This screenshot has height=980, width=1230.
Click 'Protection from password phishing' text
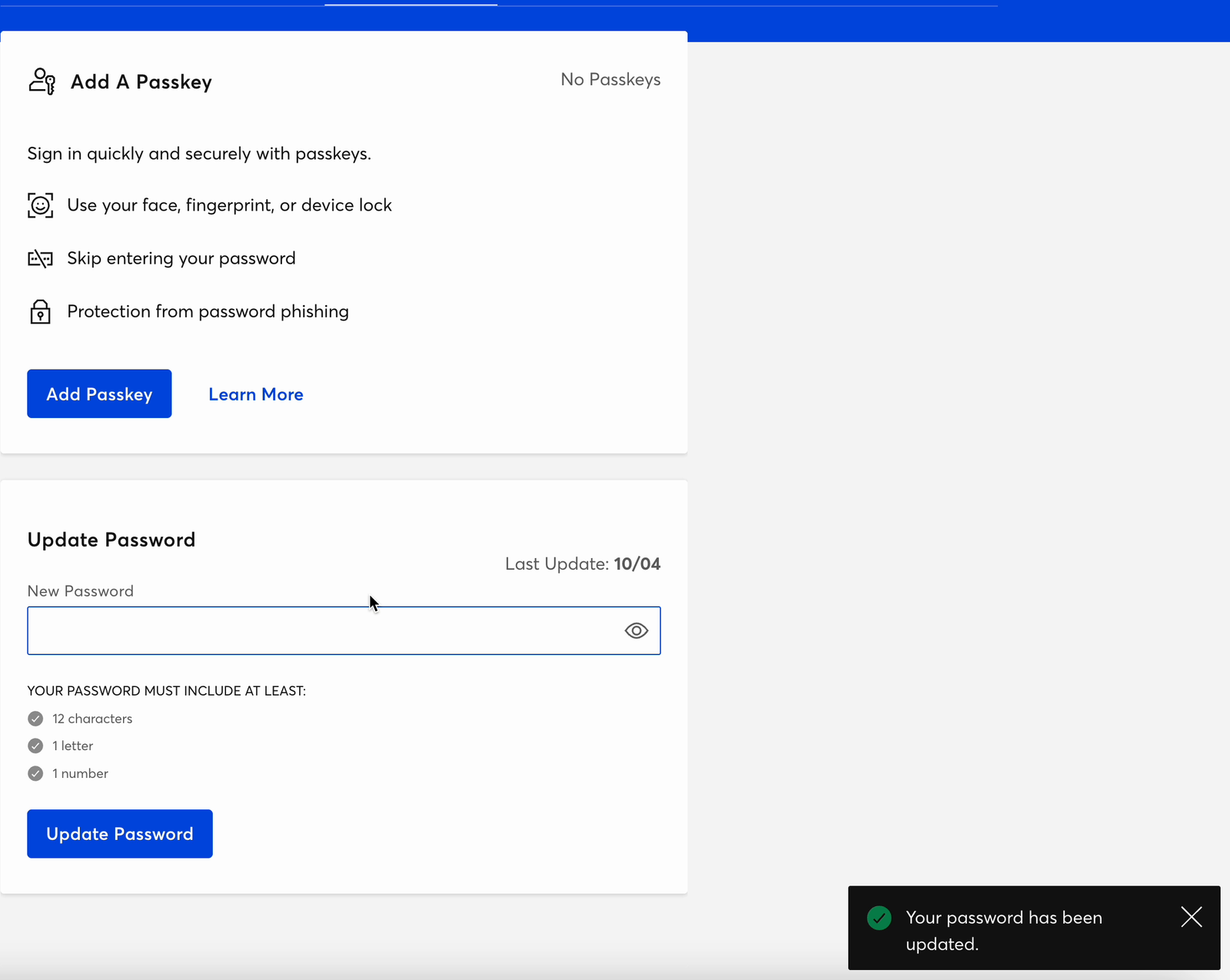pos(208,311)
